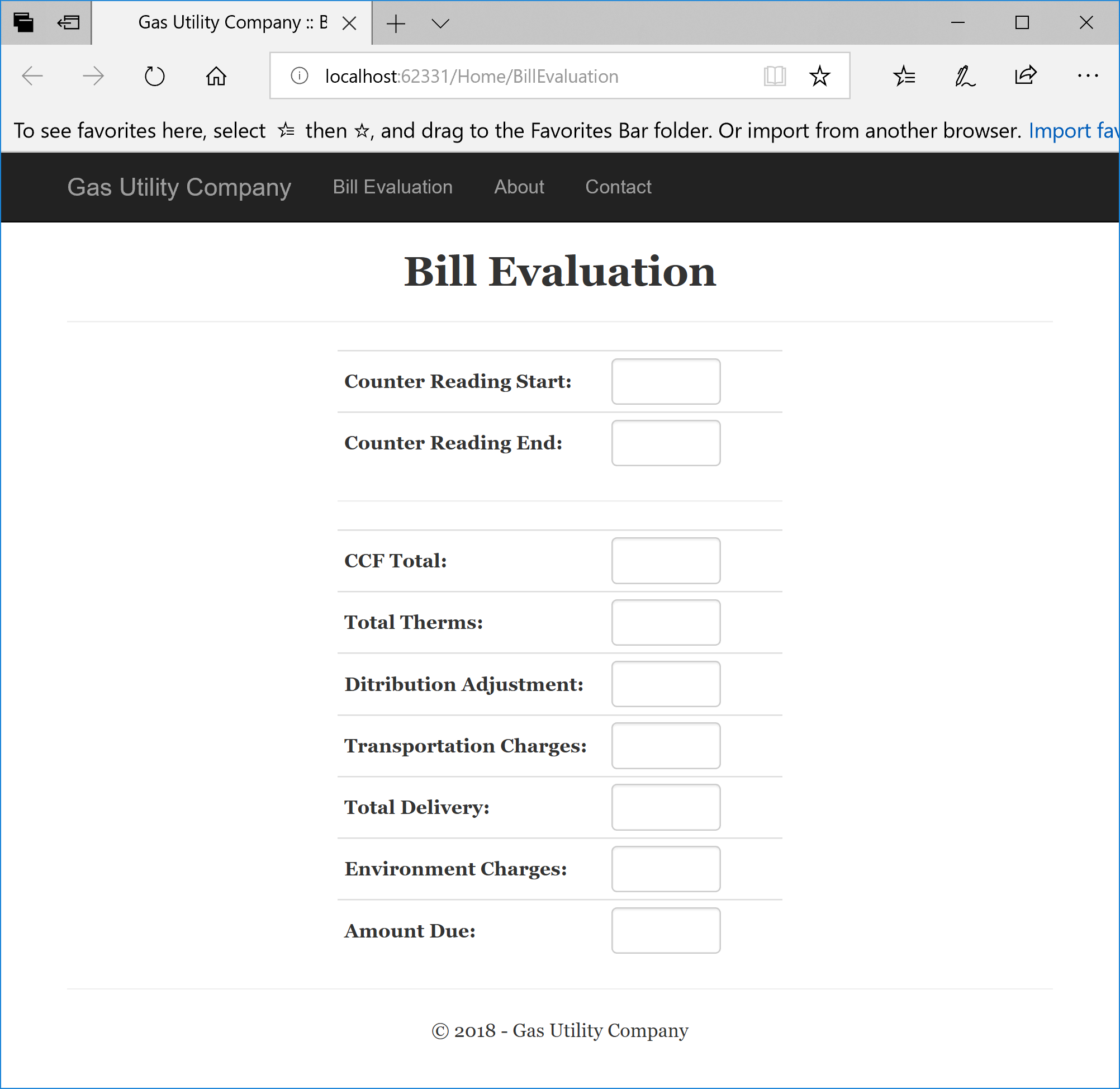Viewport: 1120px width, 1089px height.
Task: Go to the browser Home page icon
Action: click(x=216, y=76)
